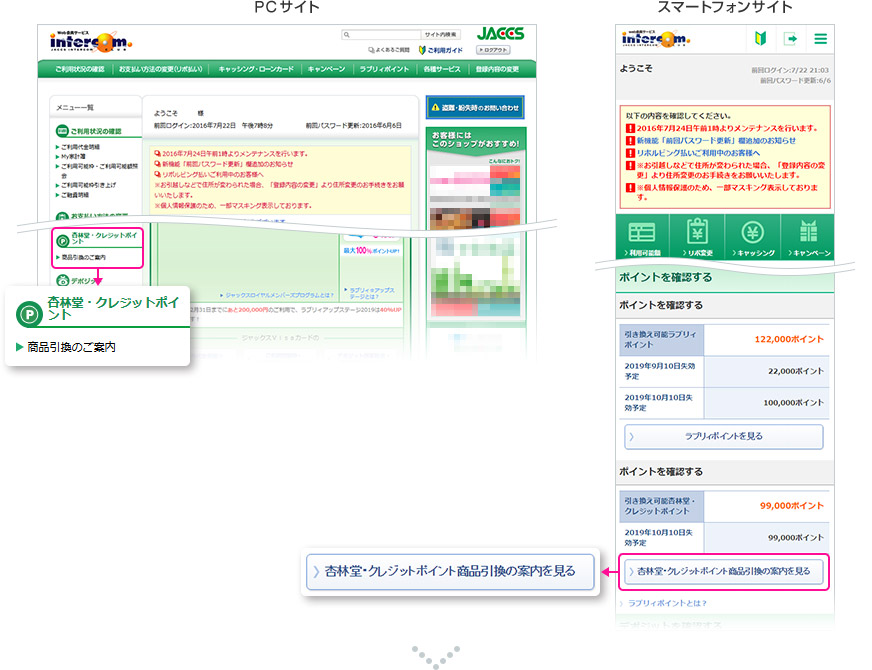Click the お客様にはこのショップがおすすめ banner
The height and width of the screenshot is (670, 872).
point(475,140)
